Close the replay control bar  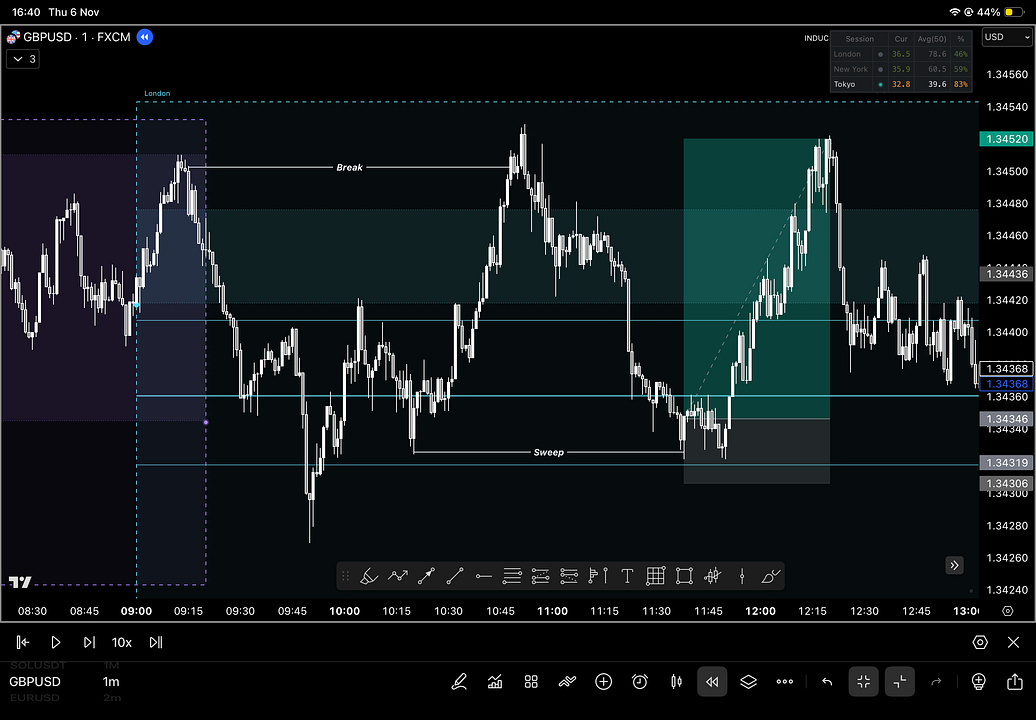click(x=1014, y=642)
